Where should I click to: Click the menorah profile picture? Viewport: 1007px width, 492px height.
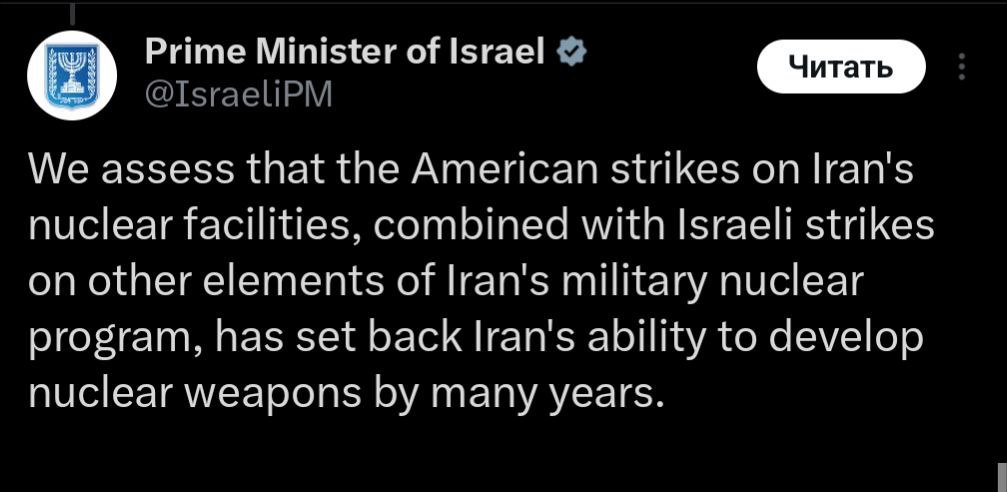pyautogui.click(x=72, y=75)
